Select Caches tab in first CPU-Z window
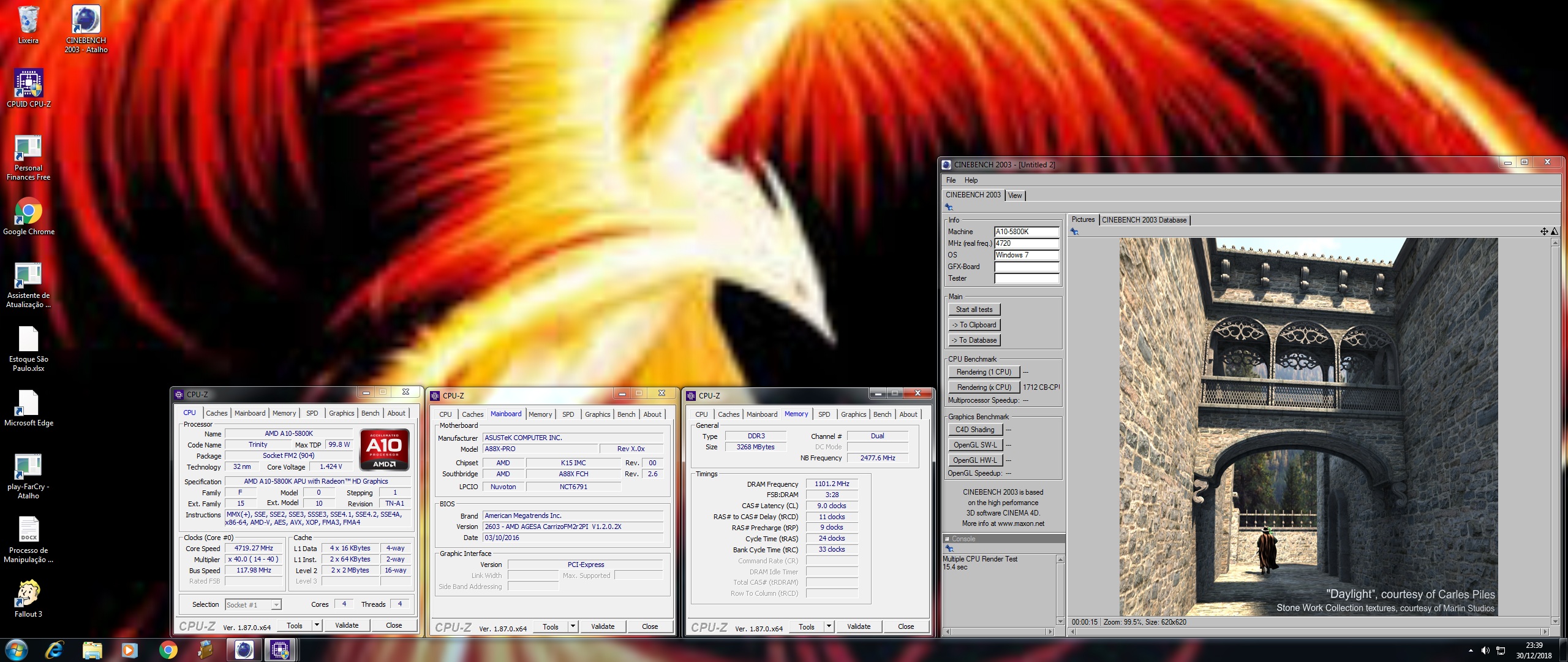 coord(216,413)
